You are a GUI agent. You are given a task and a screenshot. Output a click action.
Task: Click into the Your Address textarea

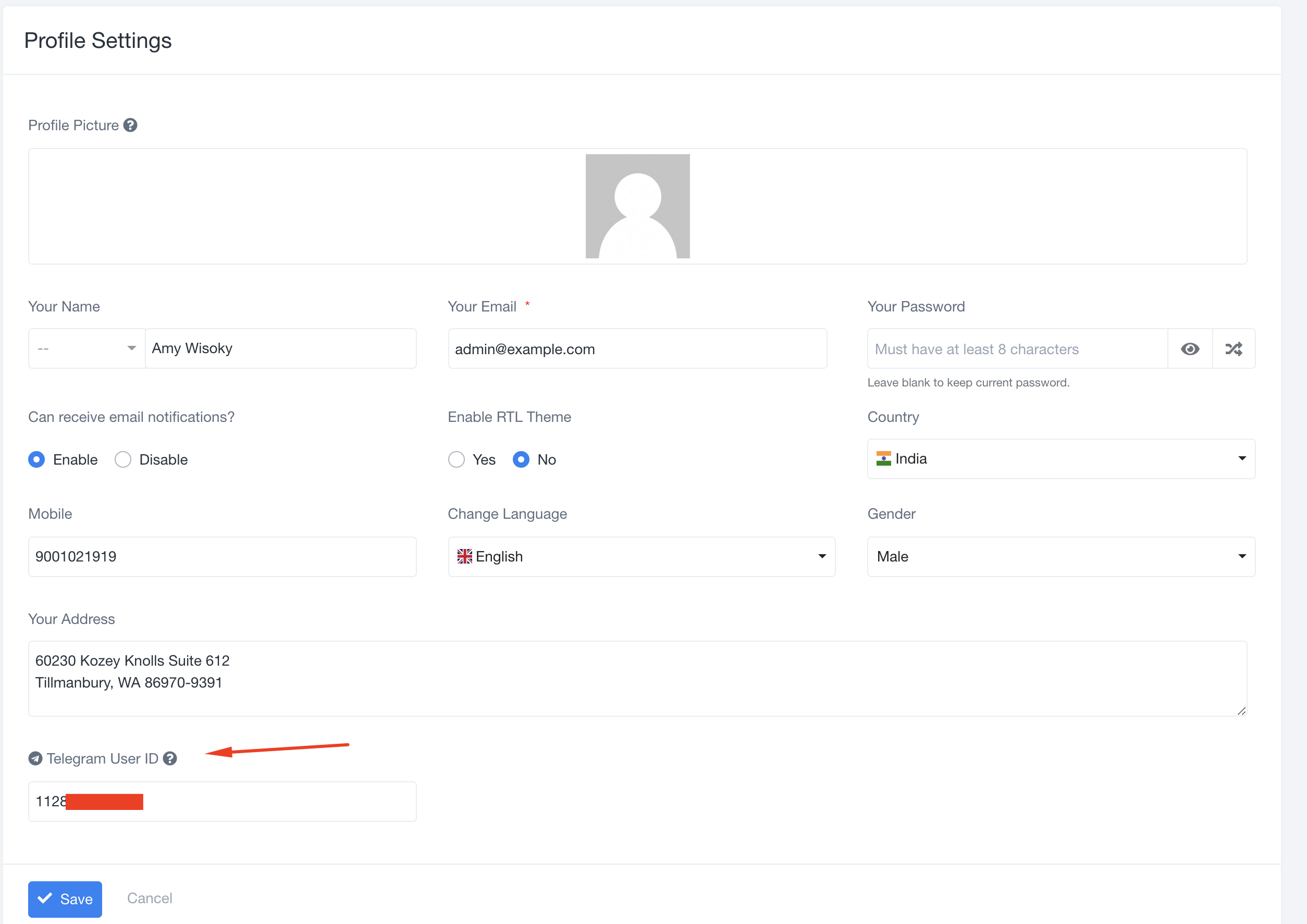tap(636, 678)
